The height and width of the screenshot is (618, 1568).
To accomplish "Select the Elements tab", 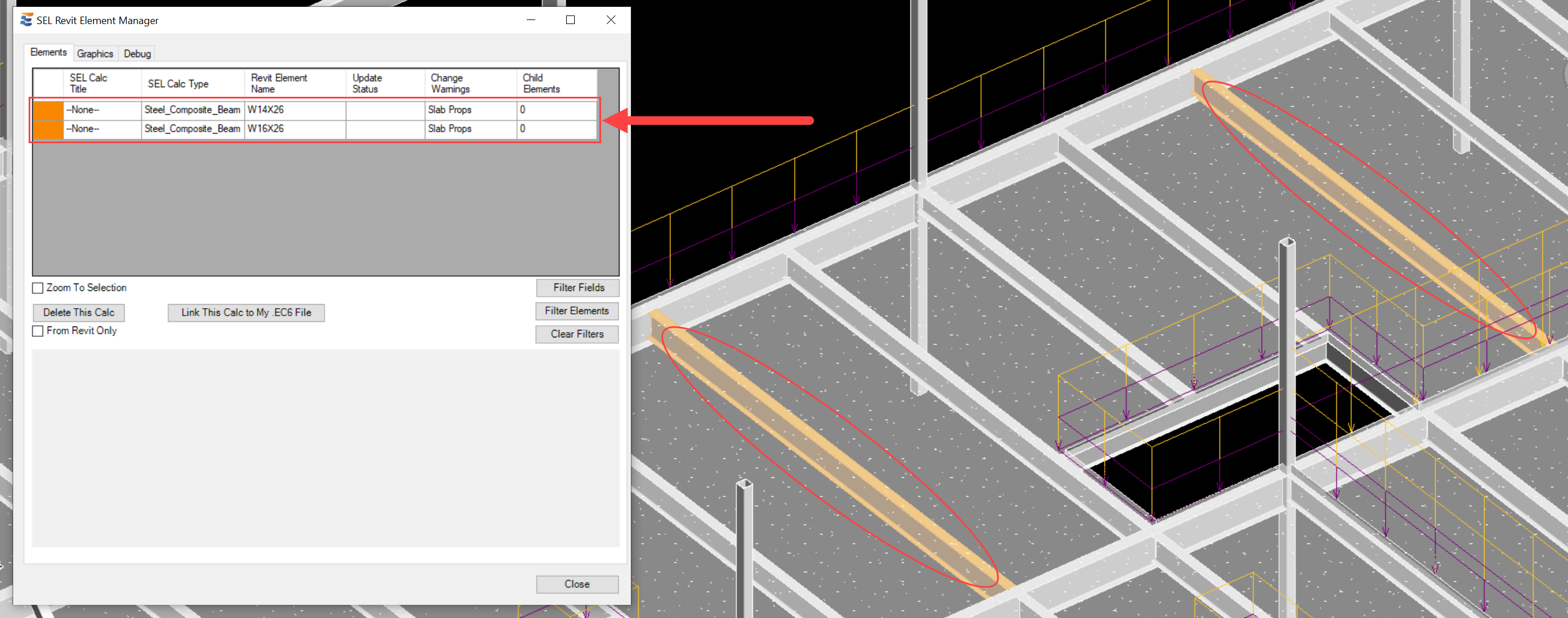I will coord(49,52).
